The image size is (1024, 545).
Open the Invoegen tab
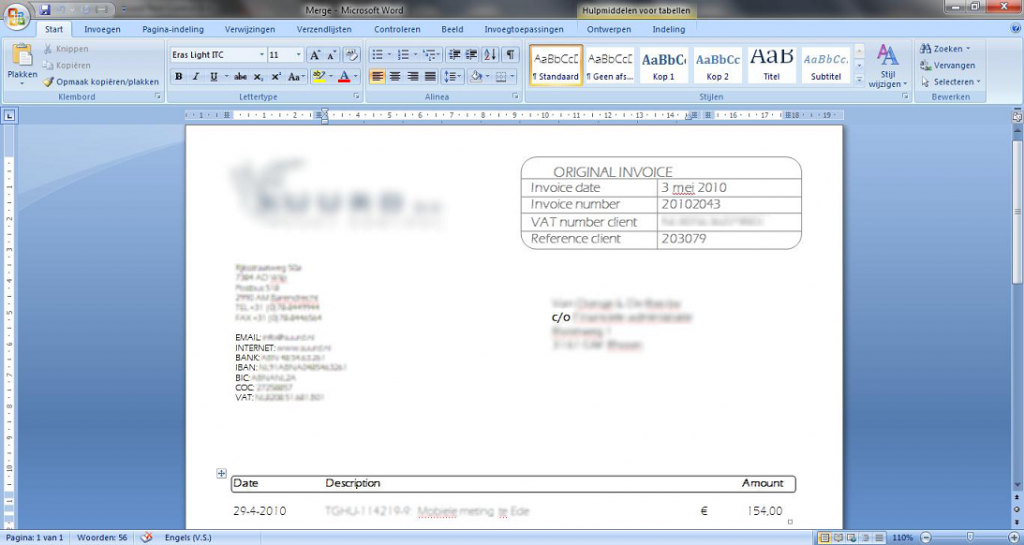[x=102, y=29]
